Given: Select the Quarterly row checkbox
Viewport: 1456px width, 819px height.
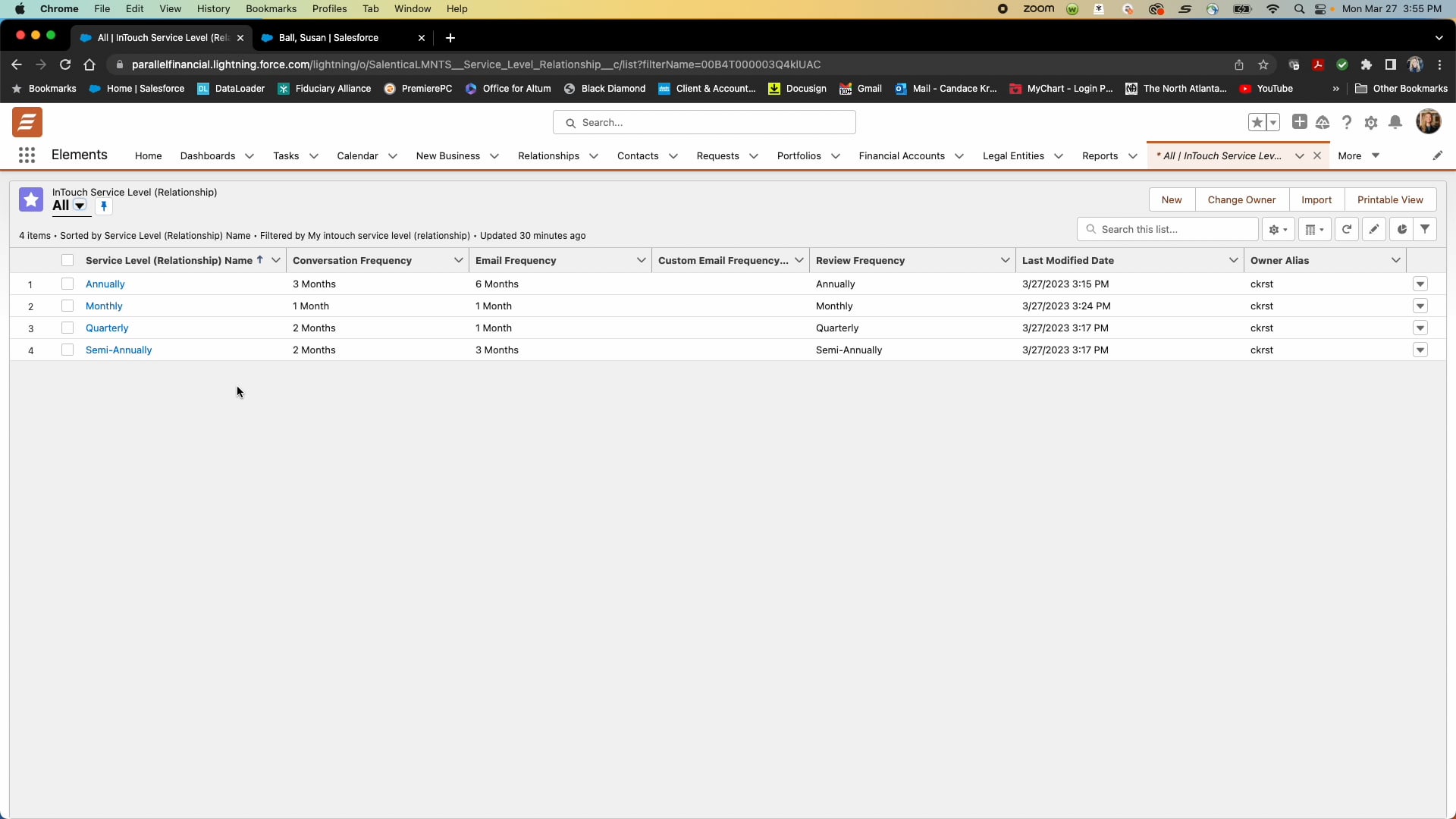Looking at the screenshot, I should click(67, 328).
